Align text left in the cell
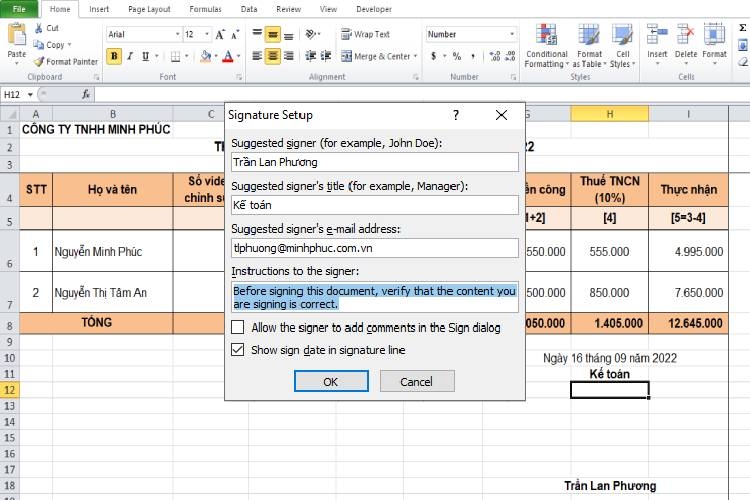The image size is (750, 500). [257, 56]
